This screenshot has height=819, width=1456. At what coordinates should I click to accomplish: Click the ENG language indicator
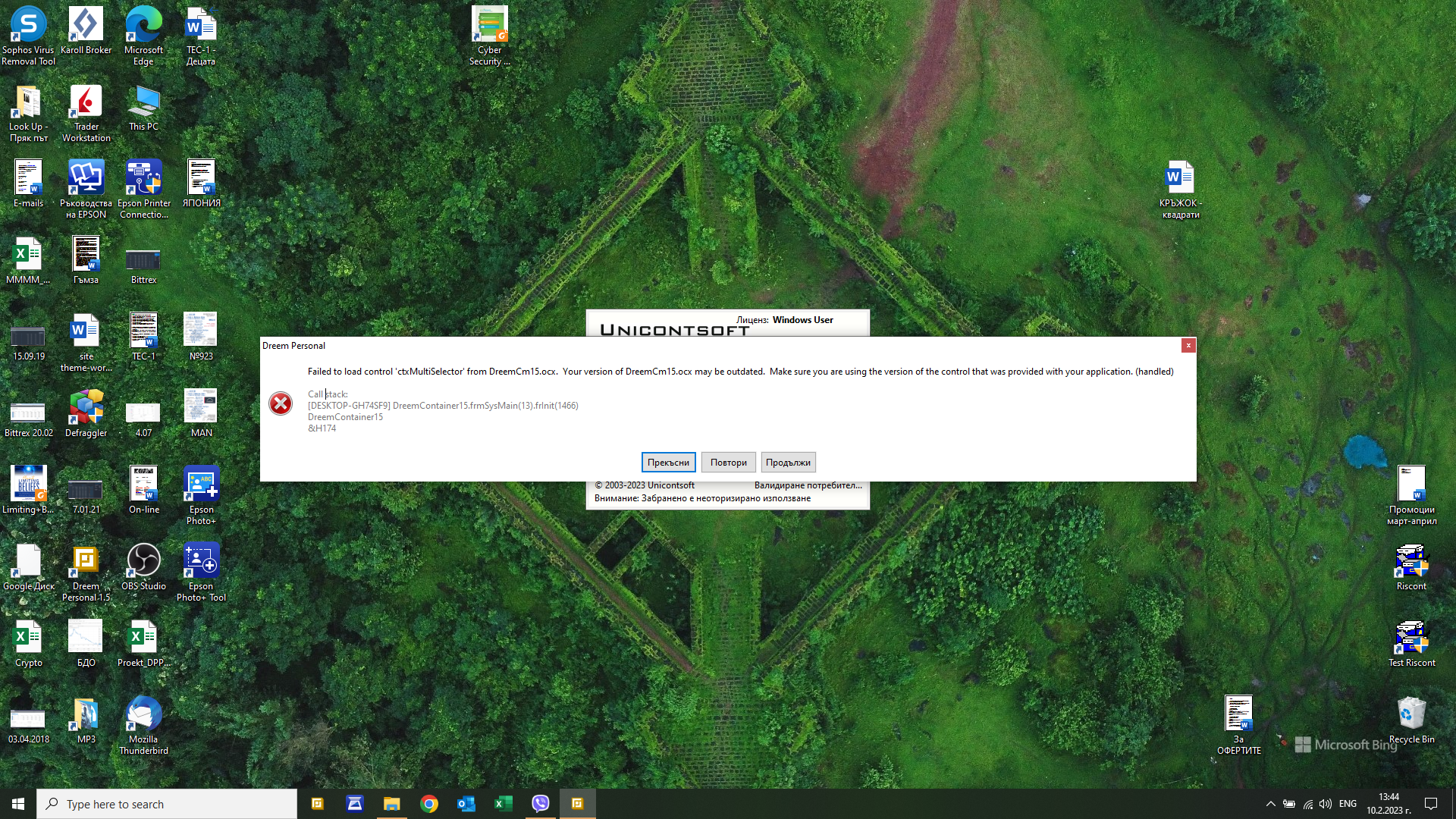[x=1348, y=804]
